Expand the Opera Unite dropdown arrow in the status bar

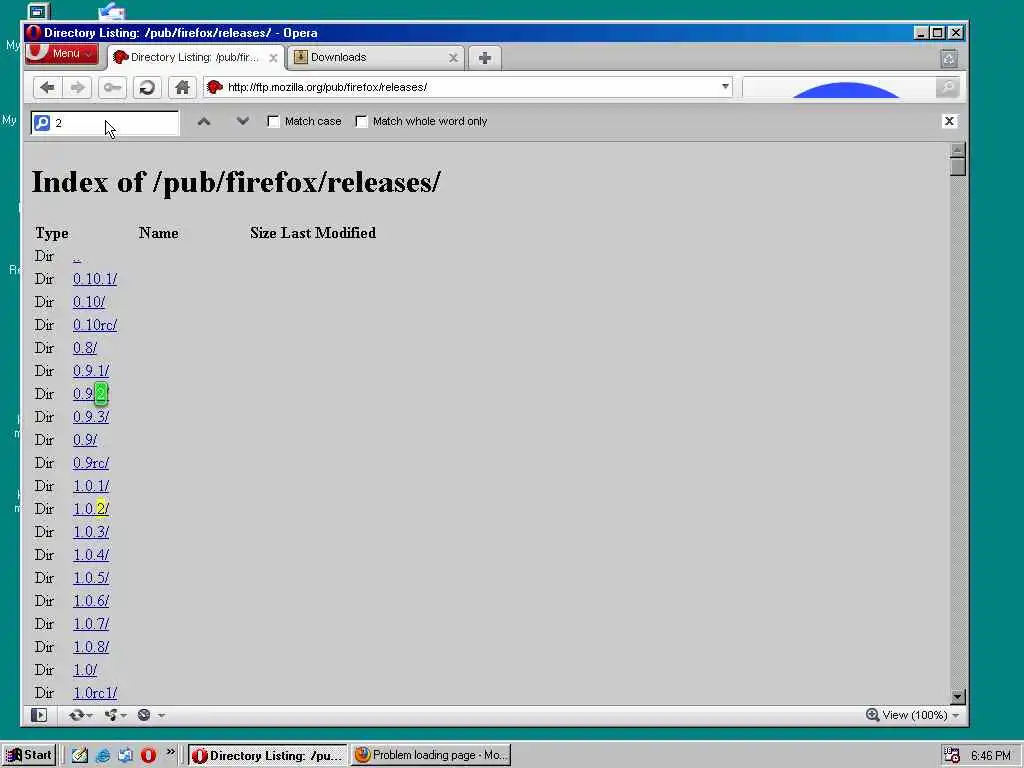click(x=123, y=716)
